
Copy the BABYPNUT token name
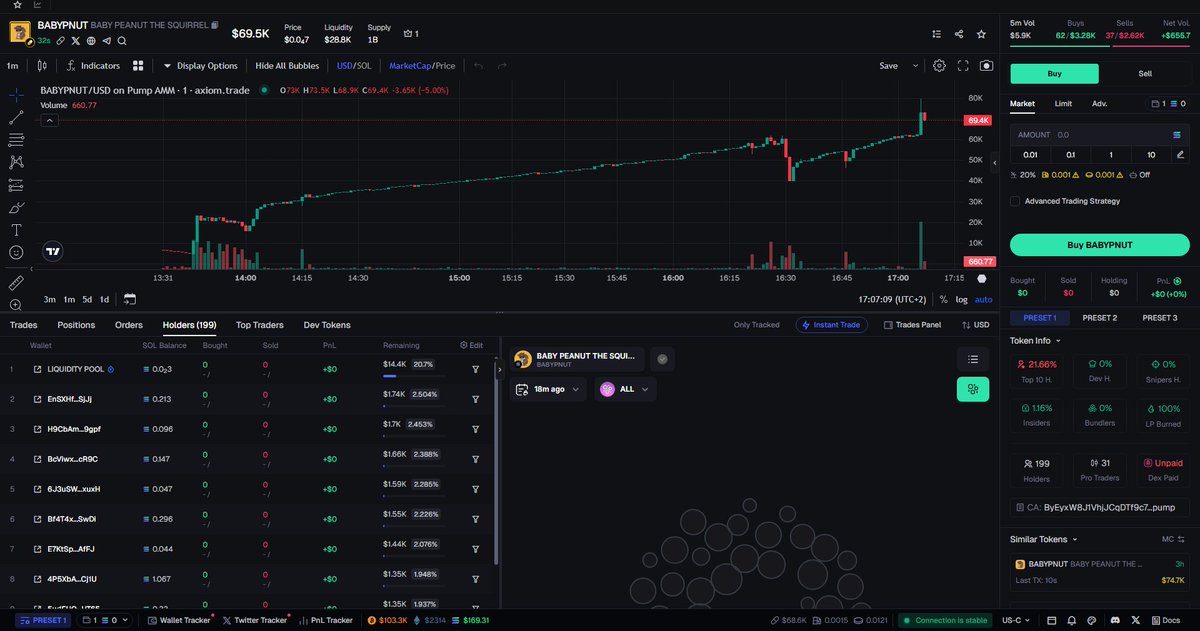pyautogui.click(x=215, y=24)
